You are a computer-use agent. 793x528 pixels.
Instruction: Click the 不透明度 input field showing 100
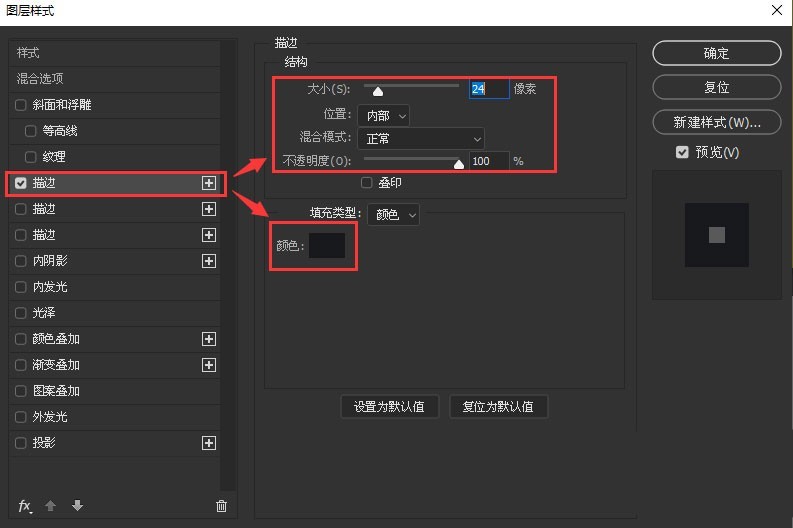[x=489, y=161]
